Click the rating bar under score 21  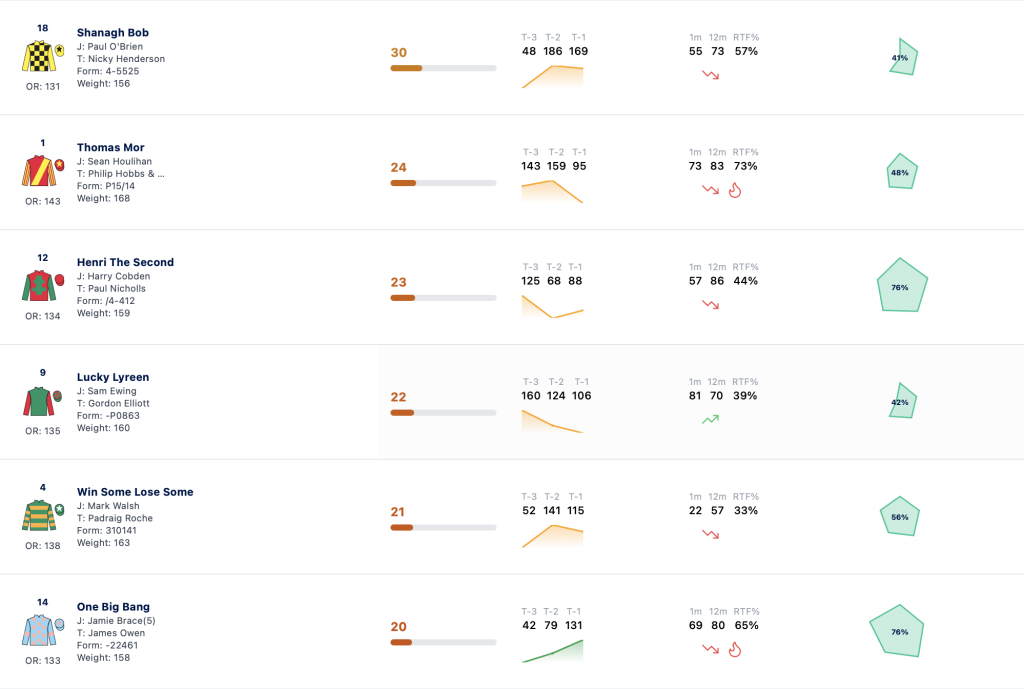click(443, 528)
